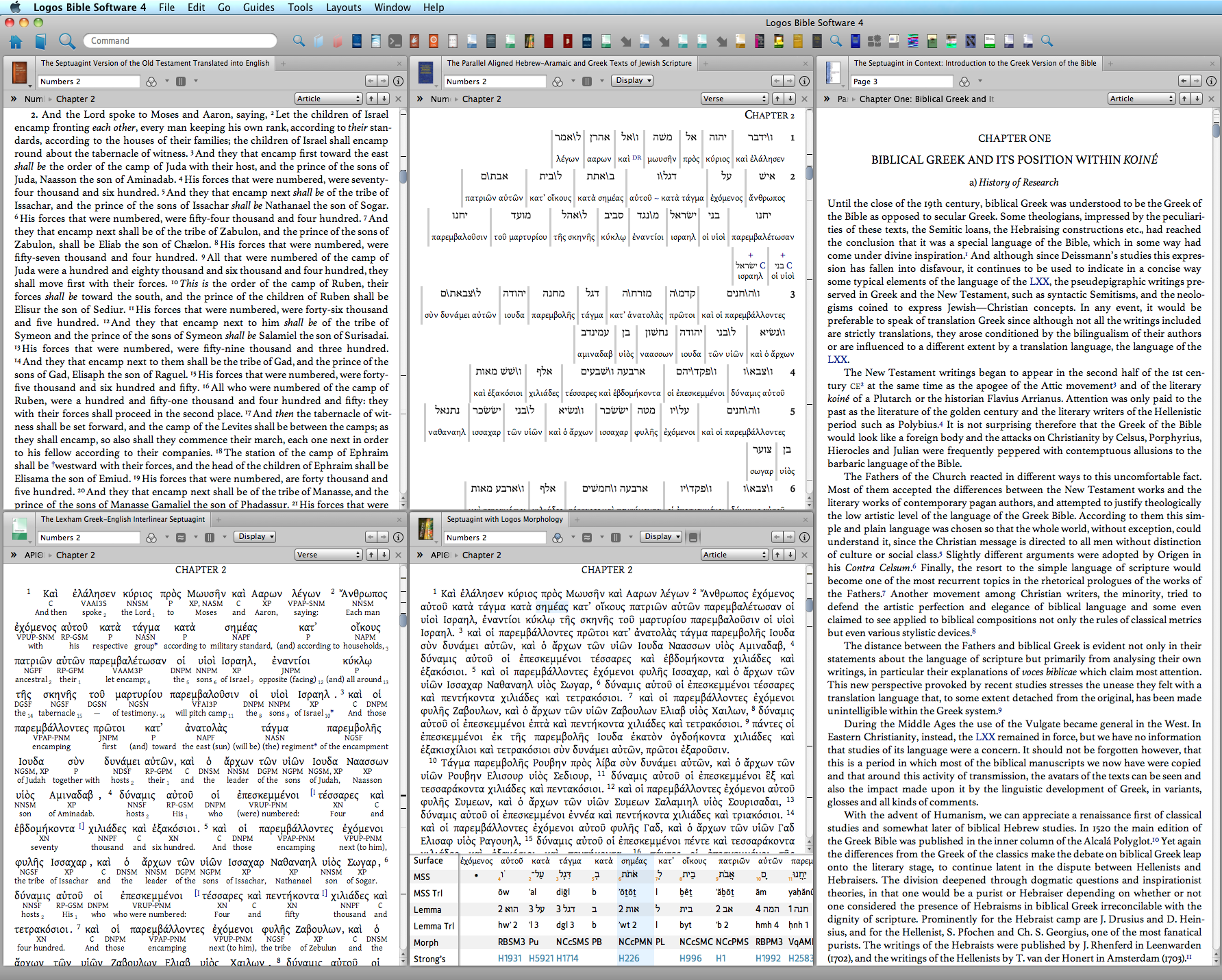Add new tab beside Lexham Interlinear tab
Screen dimensions: 1222x980
219,519
